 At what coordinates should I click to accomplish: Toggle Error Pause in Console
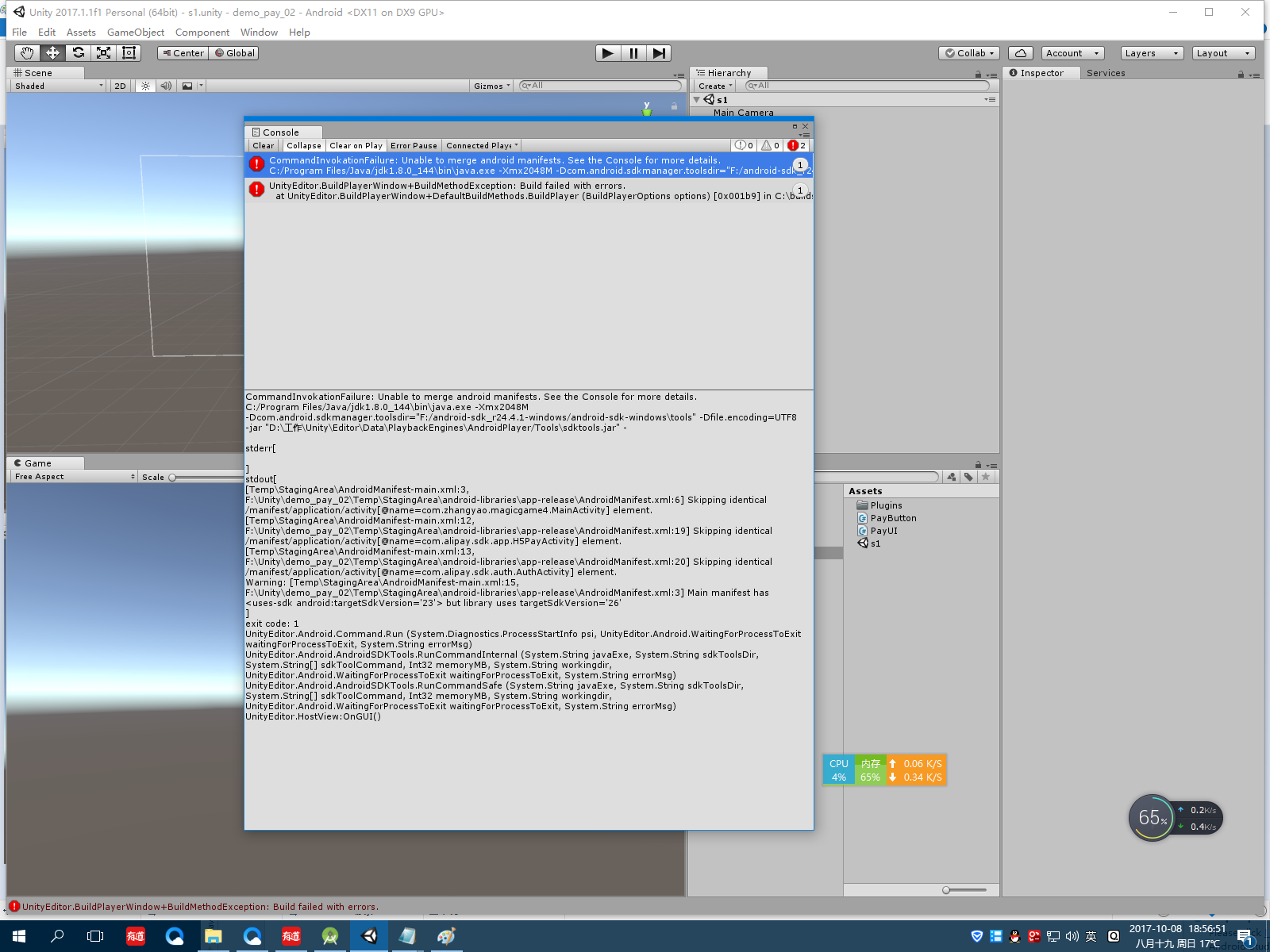[414, 145]
